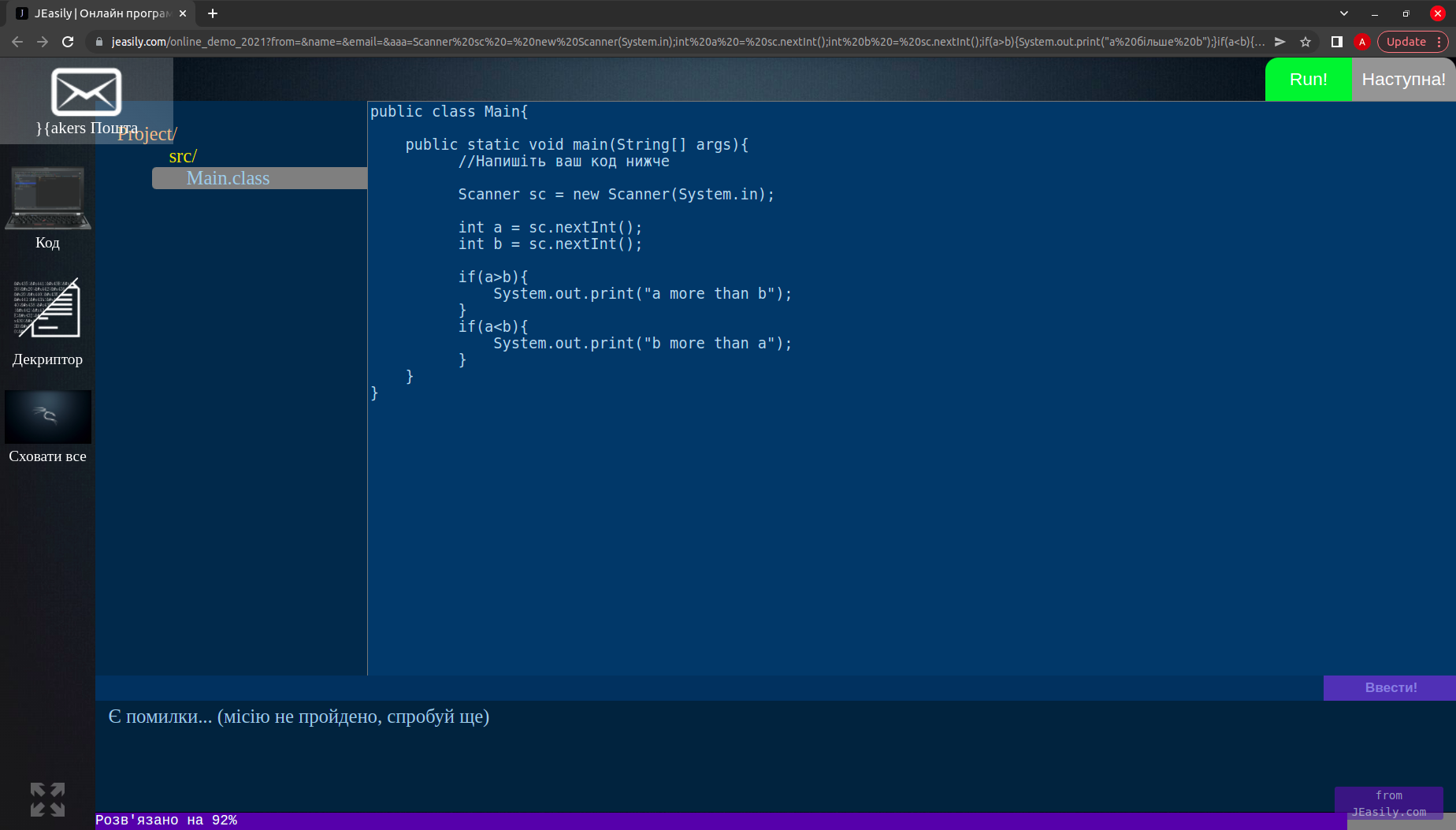
Task: Reload the page in browser
Action: pyautogui.click(x=68, y=42)
